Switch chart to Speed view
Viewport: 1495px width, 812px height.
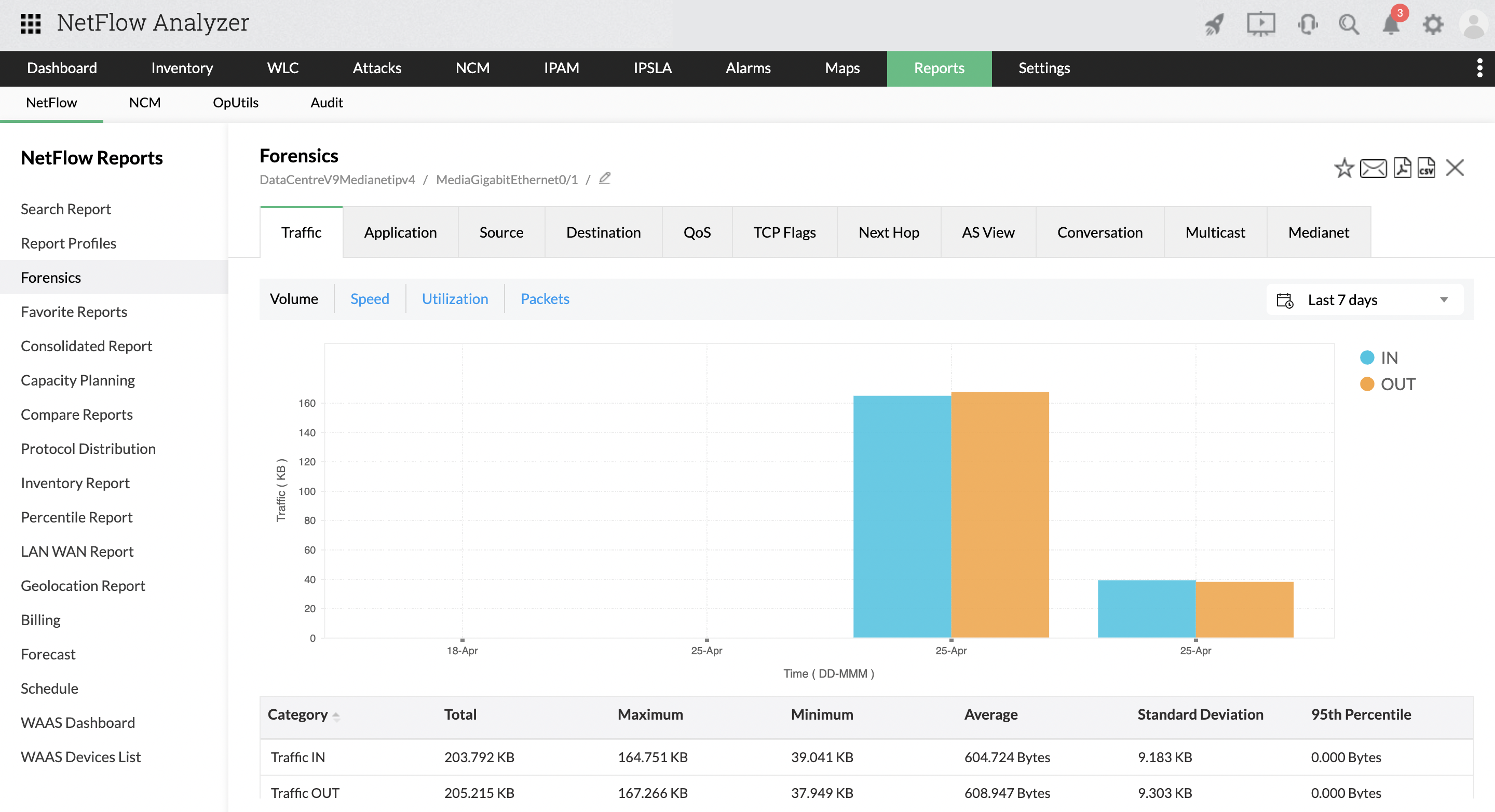pyautogui.click(x=370, y=299)
